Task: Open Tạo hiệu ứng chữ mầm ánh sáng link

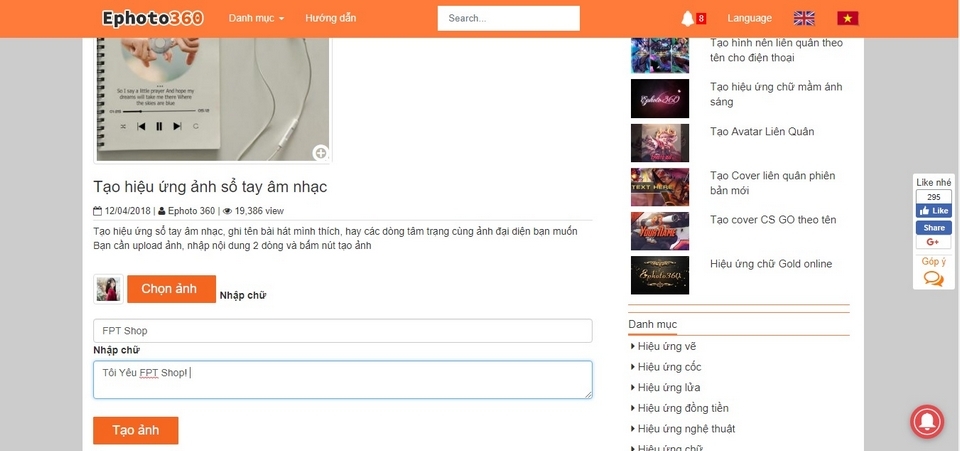Action: (x=776, y=94)
